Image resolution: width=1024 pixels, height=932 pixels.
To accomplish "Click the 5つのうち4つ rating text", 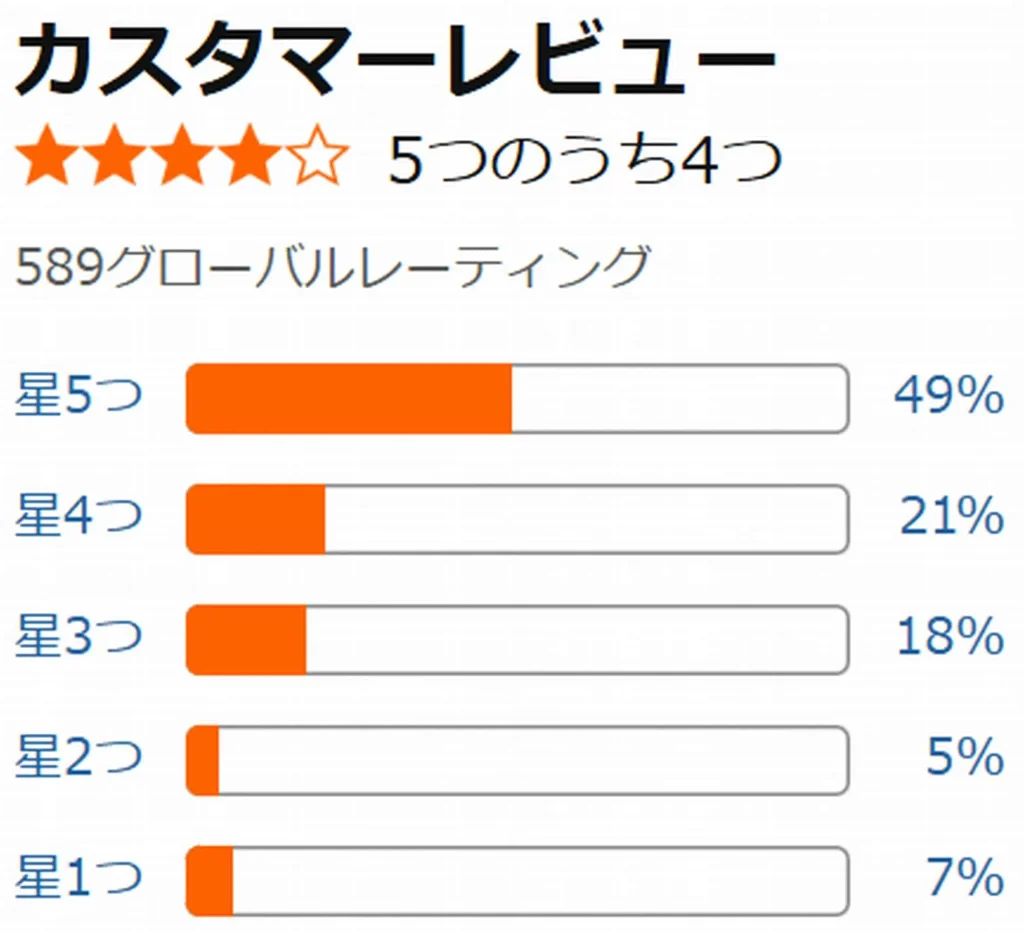I will point(584,159).
